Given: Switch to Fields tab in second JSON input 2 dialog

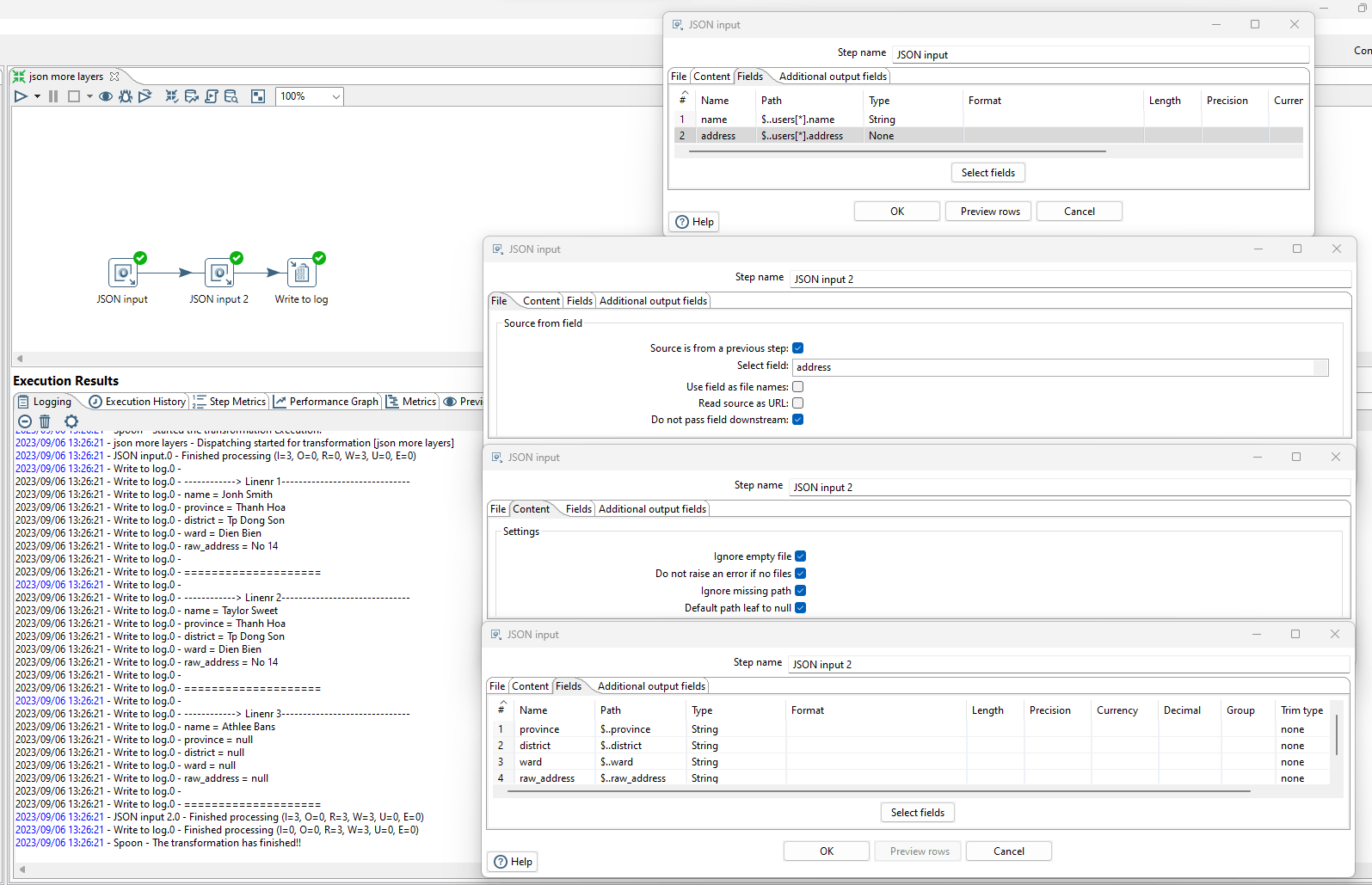Looking at the screenshot, I should (x=578, y=509).
